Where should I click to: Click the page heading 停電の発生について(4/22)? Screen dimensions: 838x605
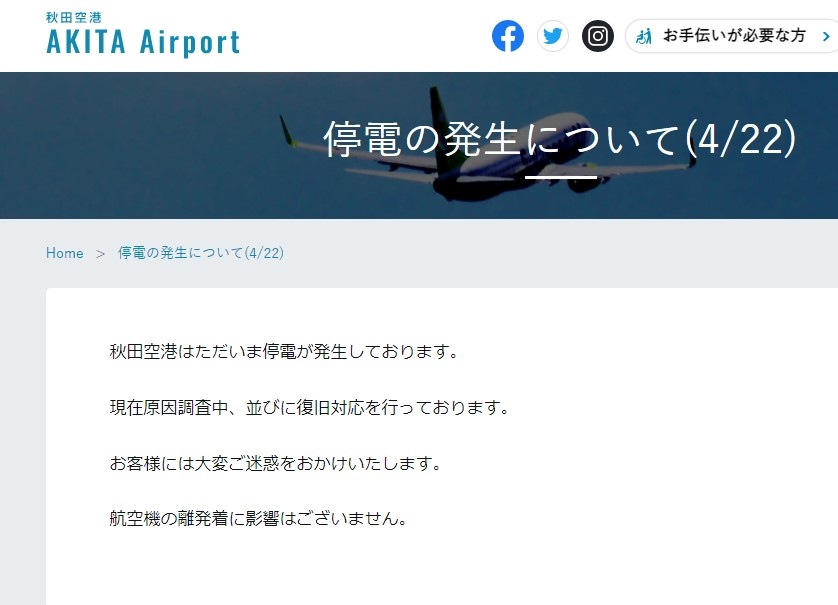coord(560,139)
